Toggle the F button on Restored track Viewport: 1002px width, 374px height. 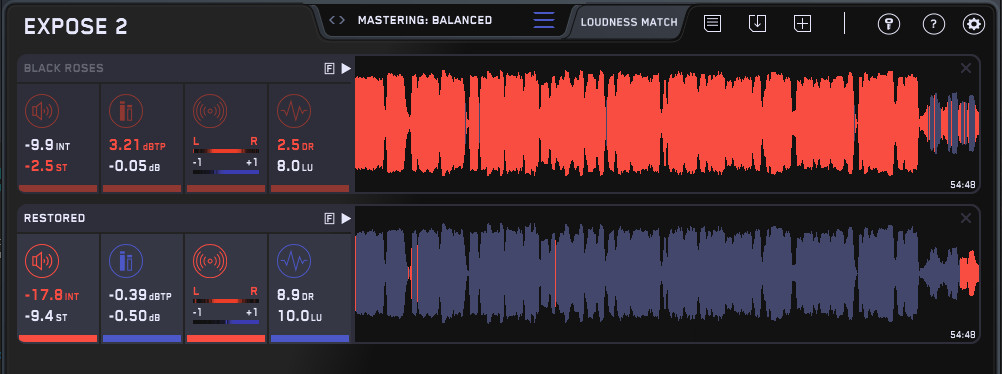click(x=330, y=219)
